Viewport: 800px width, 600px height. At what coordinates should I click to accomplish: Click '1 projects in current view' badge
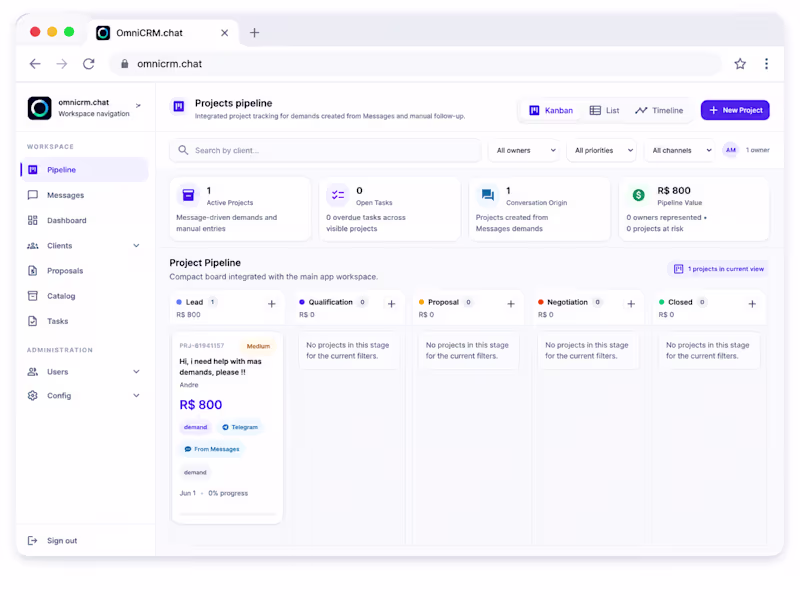(719, 269)
